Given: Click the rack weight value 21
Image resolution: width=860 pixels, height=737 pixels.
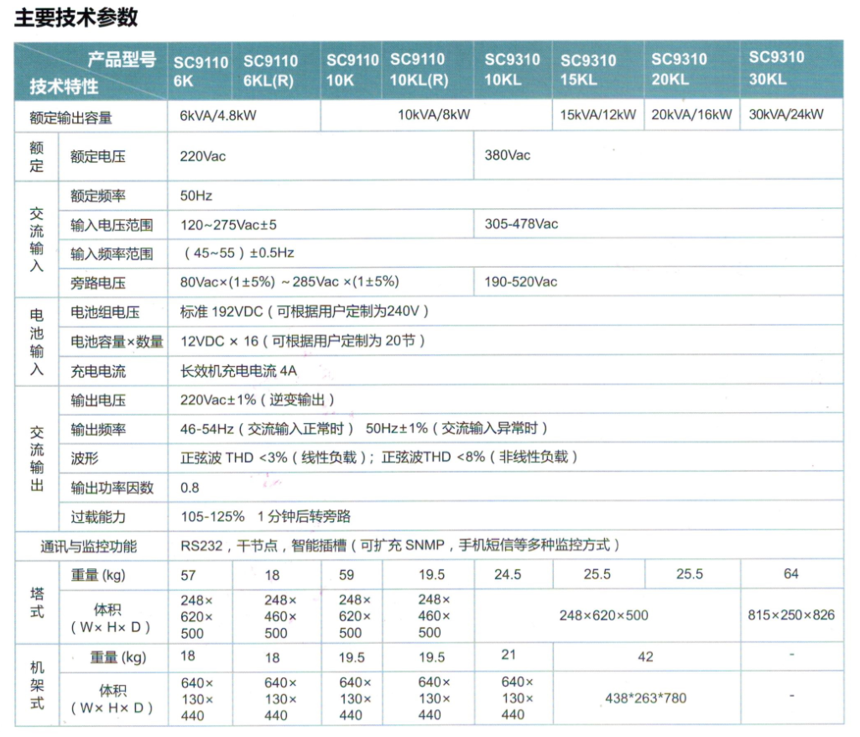Looking at the screenshot, I should (x=508, y=655).
